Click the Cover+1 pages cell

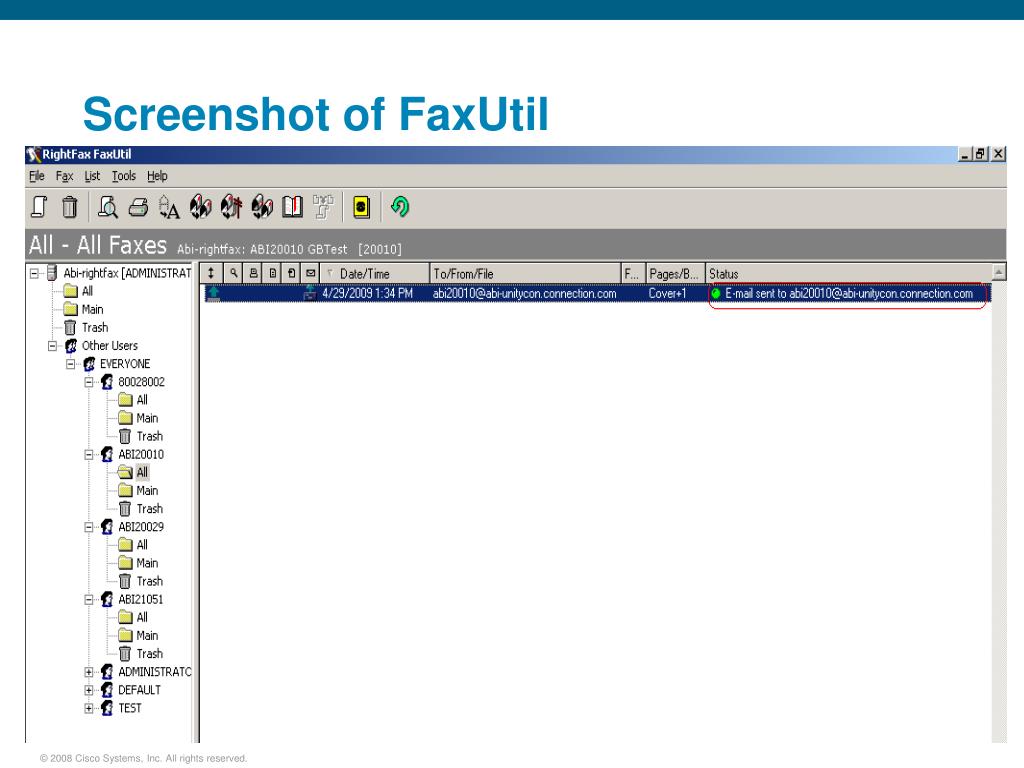click(x=667, y=293)
